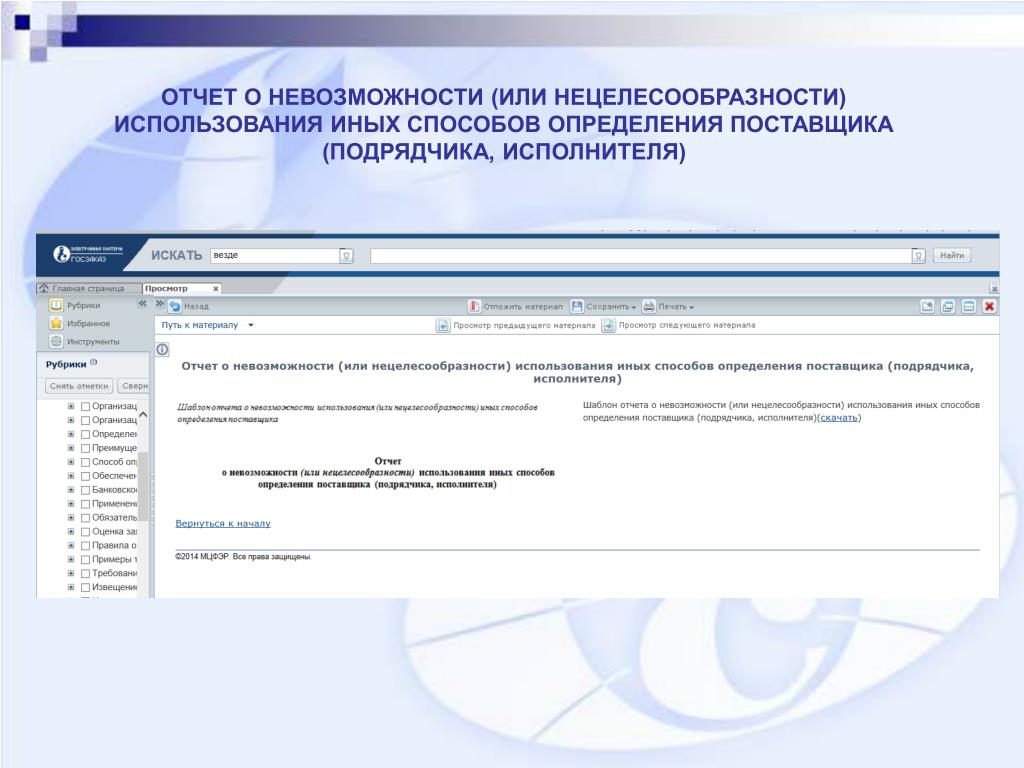The height and width of the screenshot is (768, 1024).
Task: Click the small close-all-tabs icon at tab bar right
Action: pos(993,289)
